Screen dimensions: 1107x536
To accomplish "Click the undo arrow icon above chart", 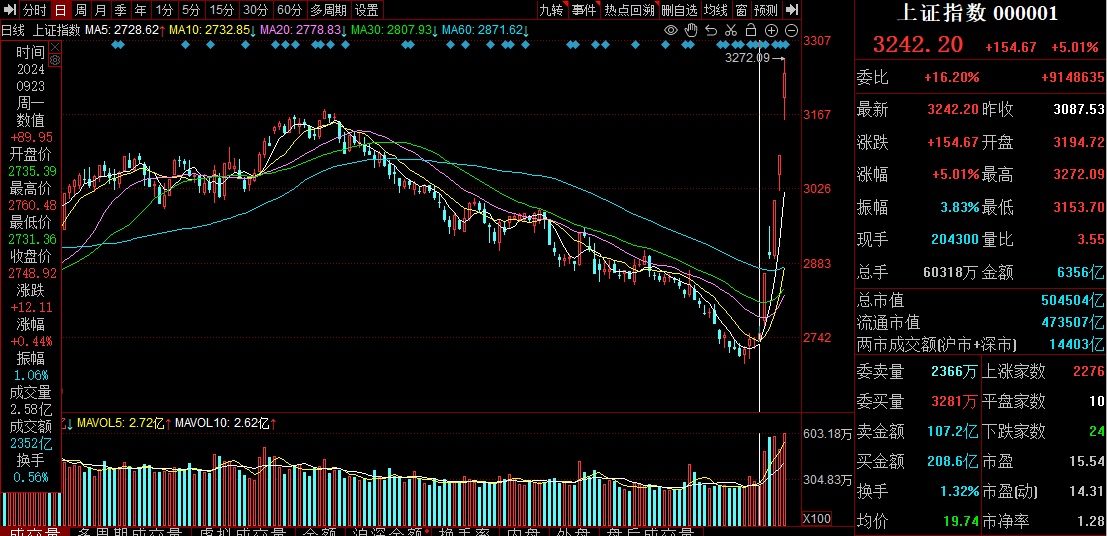I will (712, 30).
